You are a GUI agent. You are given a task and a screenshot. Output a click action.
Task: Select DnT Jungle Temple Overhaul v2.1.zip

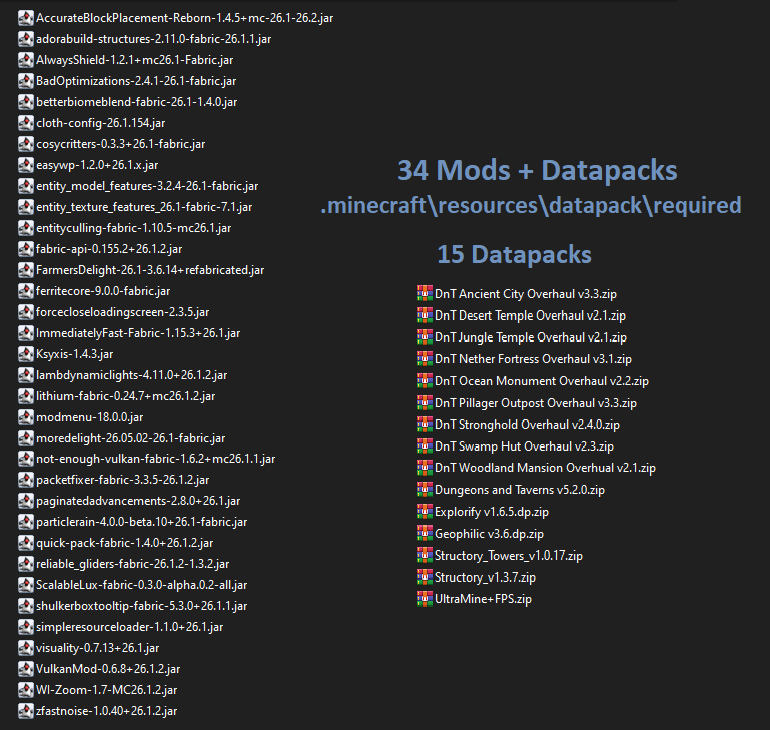531,337
